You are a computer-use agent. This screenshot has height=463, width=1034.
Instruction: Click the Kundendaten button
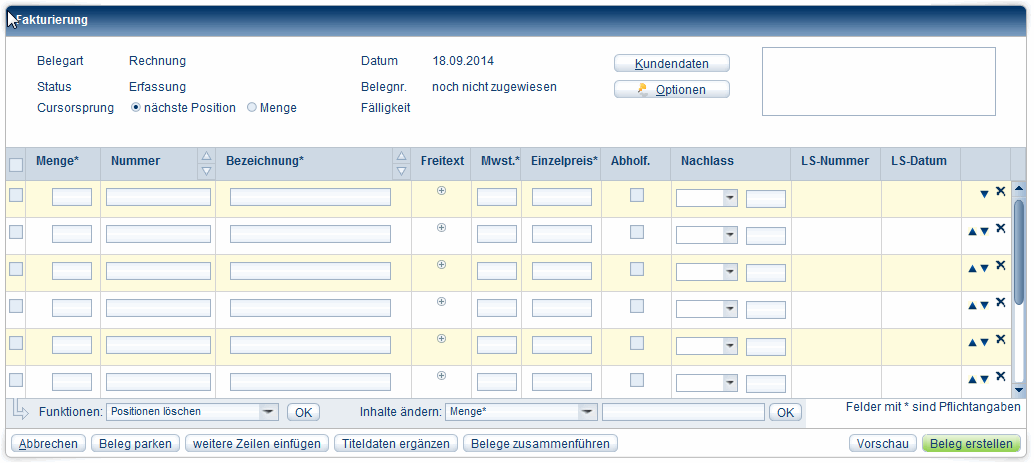pyautogui.click(x=671, y=64)
